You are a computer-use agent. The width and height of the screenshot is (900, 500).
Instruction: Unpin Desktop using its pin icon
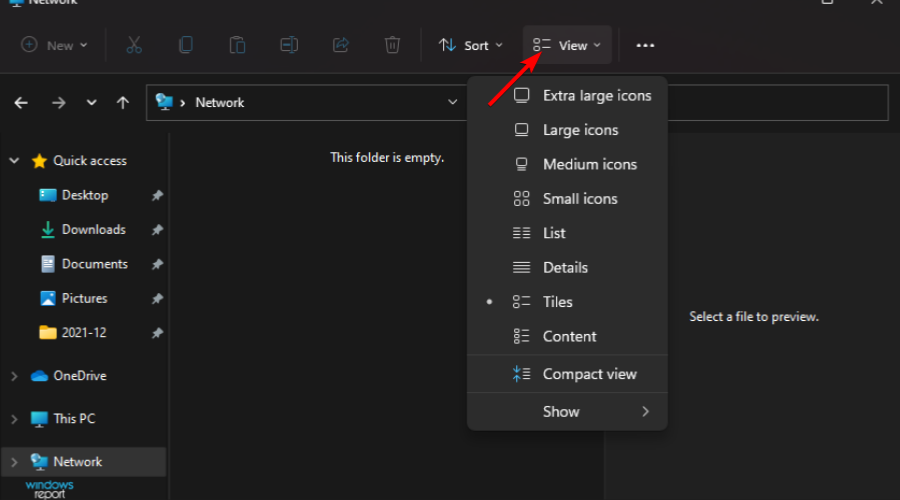coord(157,196)
